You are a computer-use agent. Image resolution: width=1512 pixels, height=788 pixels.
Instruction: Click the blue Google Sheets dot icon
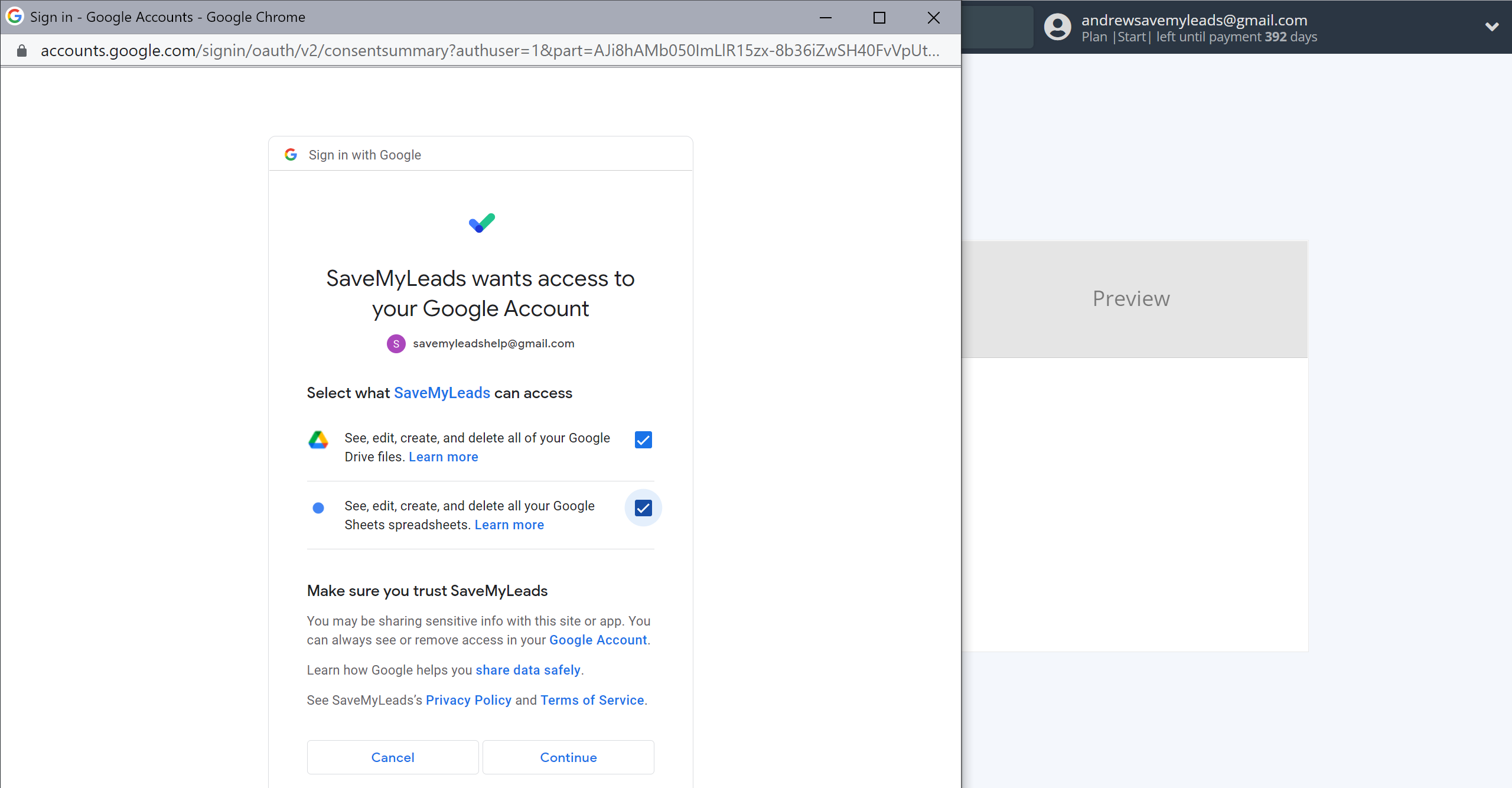coord(318,508)
